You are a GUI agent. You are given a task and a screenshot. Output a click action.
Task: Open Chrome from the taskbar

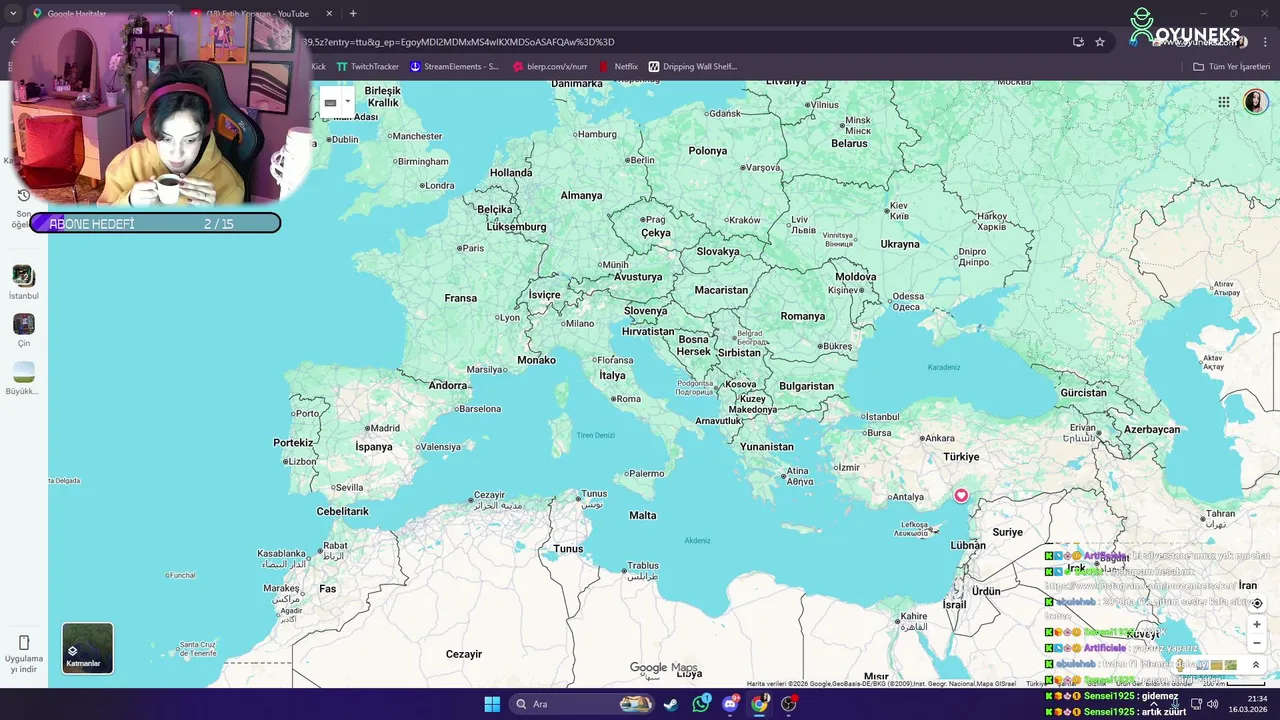[x=759, y=704]
